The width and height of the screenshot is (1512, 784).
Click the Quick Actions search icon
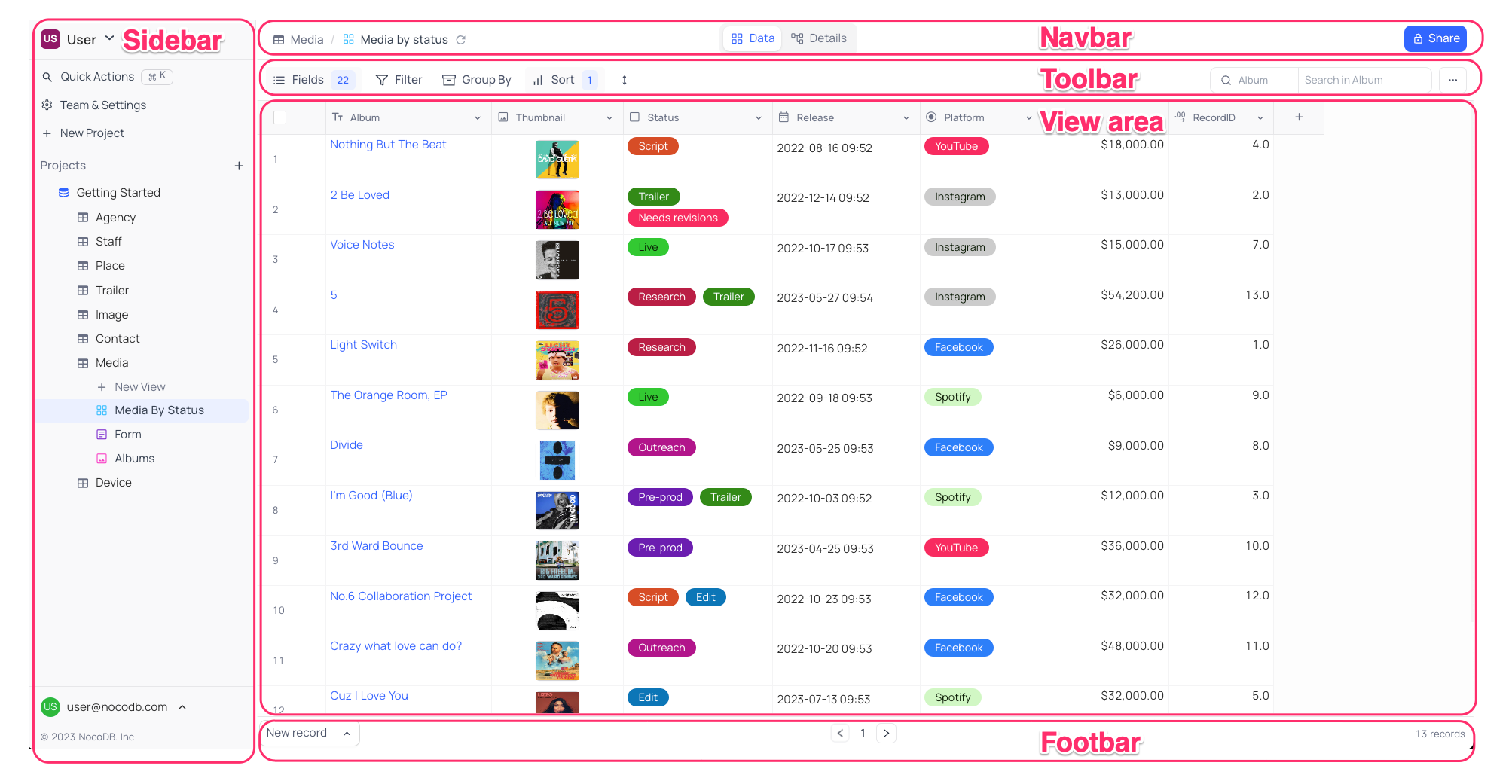(47, 77)
